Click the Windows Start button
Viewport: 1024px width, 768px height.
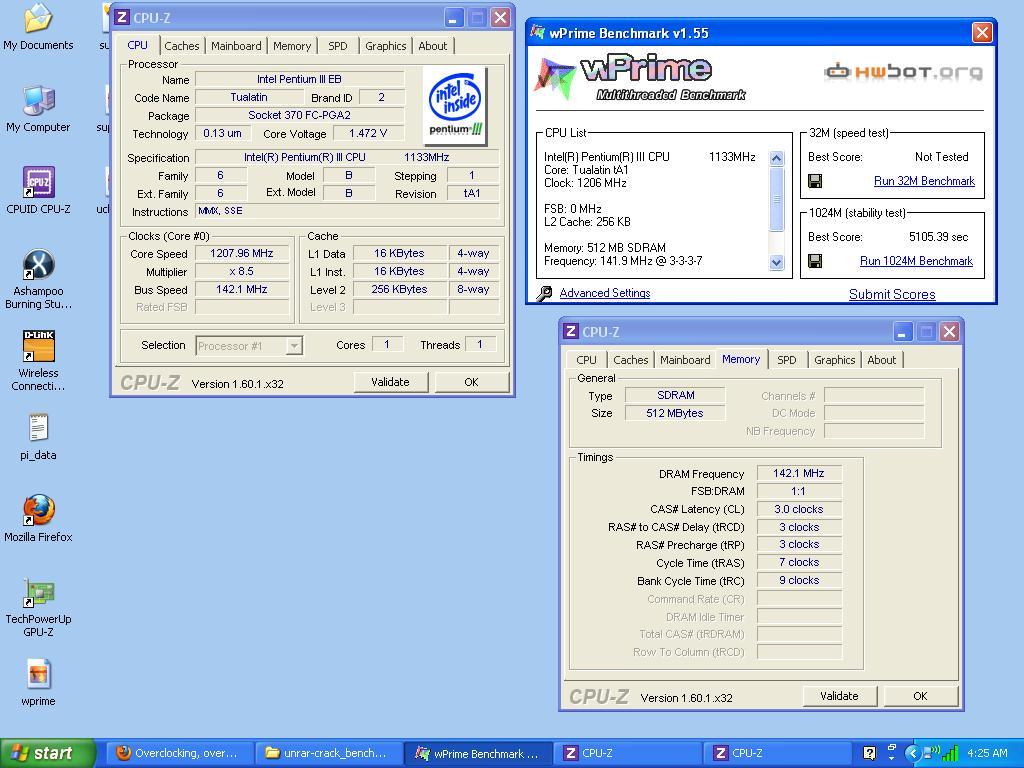click(48, 753)
